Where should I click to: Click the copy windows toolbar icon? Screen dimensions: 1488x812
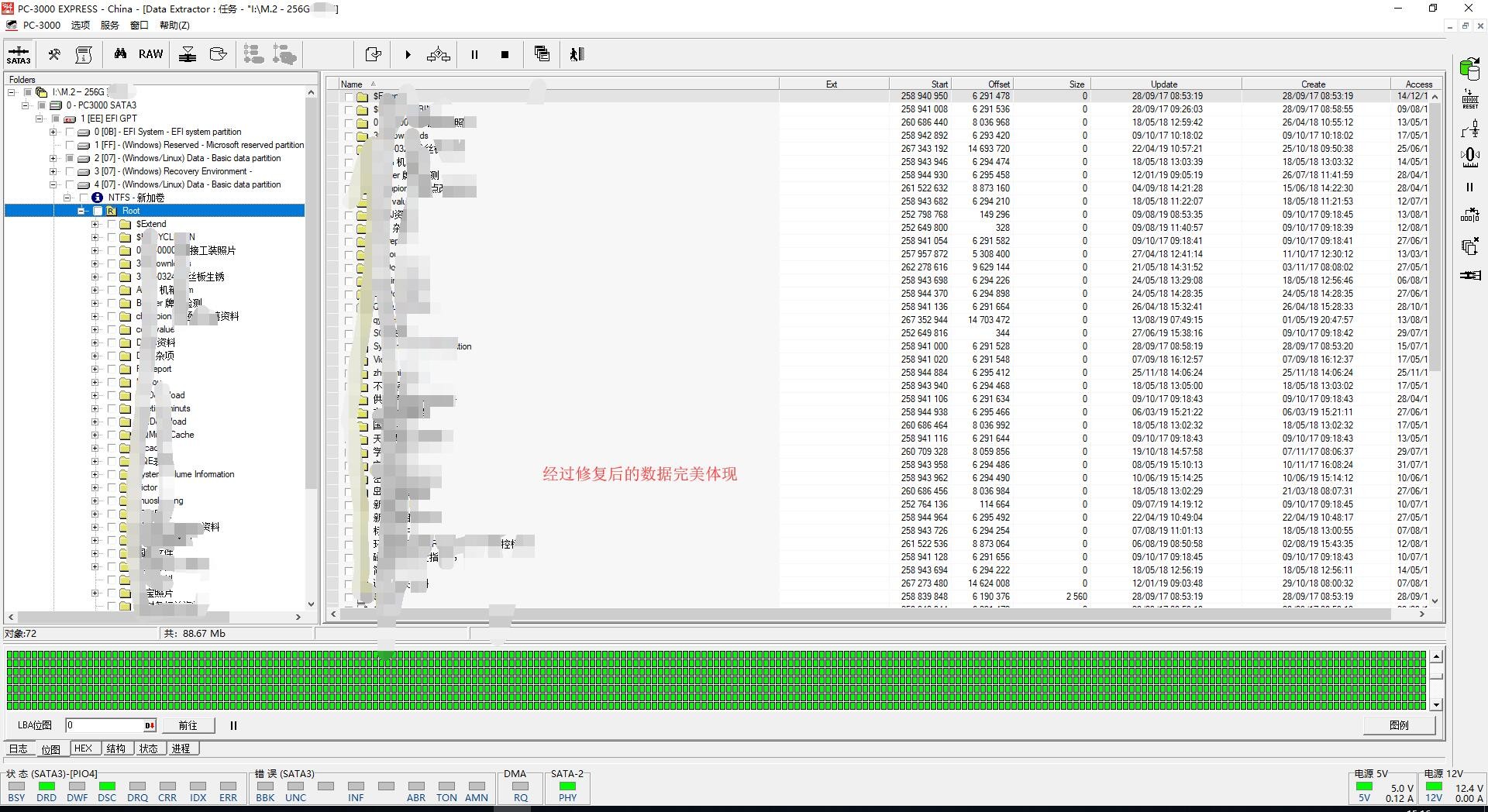pyautogui.click(x=542, y=54)
